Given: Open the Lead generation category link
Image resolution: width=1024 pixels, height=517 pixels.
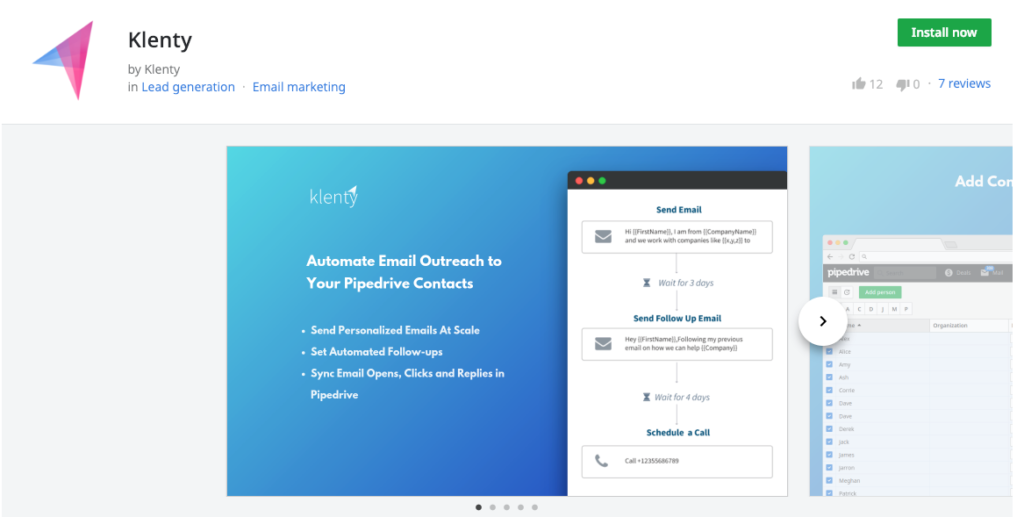Looking at the screenshot, I should (x=188, y=87).
